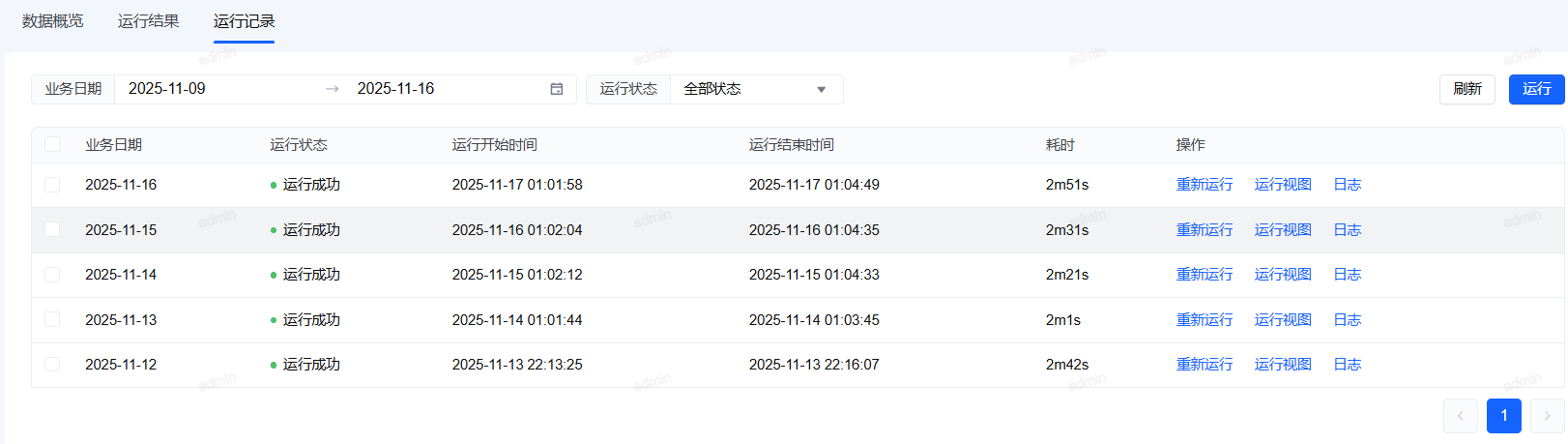Image resolution: width=1568 pixels, height=444 pixels.
Task: Select page 1 in pagination
Action: point(1504,416)
